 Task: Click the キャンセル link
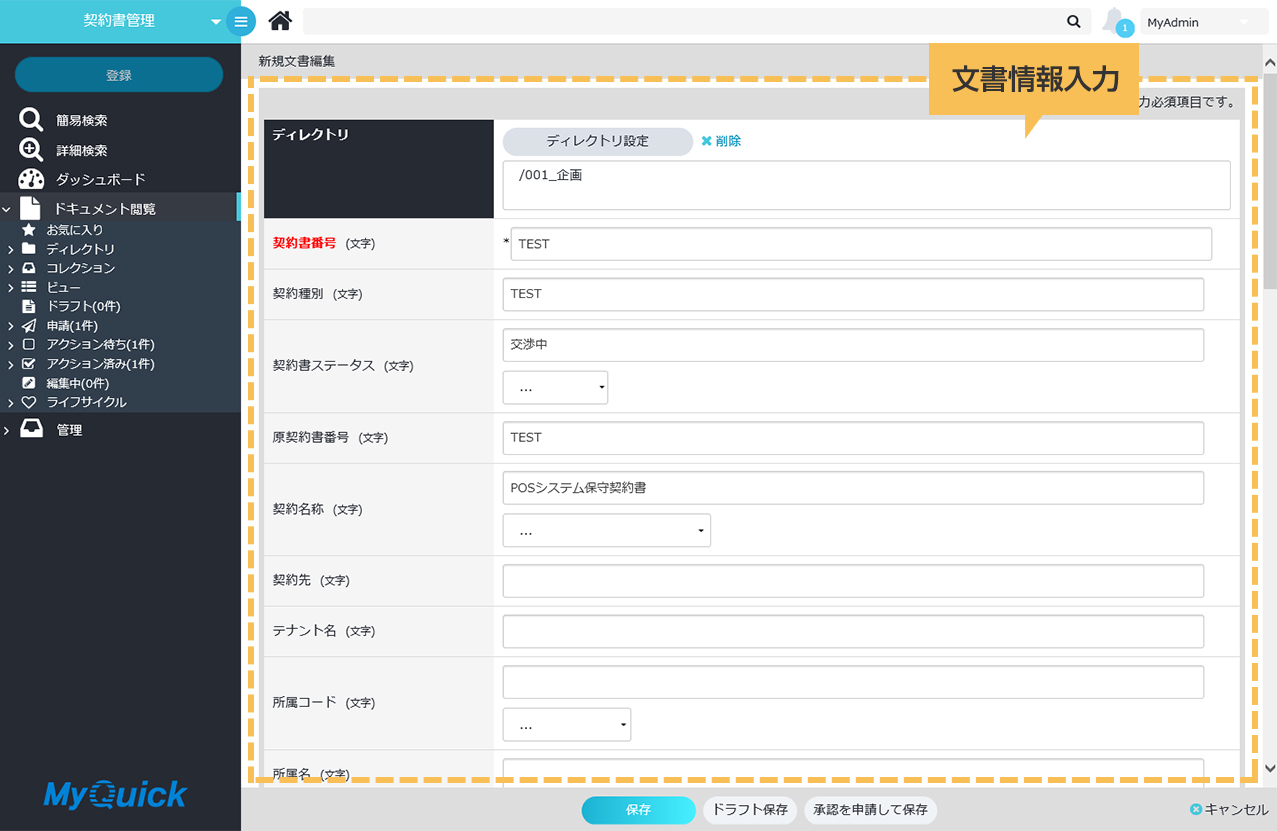1229,810
